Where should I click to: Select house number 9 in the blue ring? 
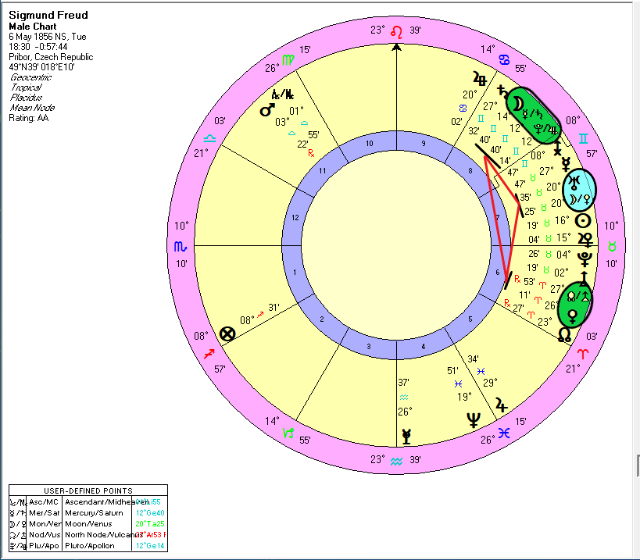423,143
